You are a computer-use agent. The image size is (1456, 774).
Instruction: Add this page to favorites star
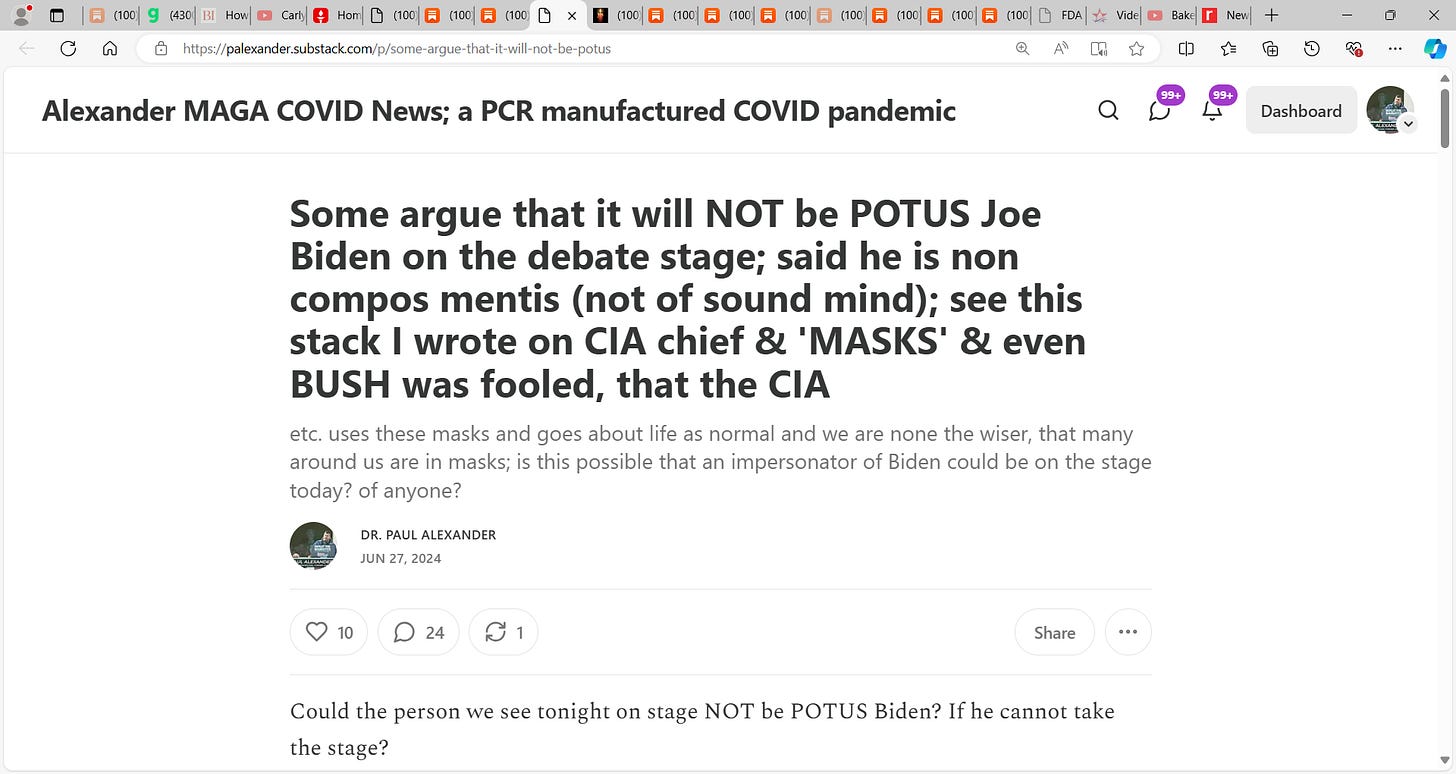coord(1136,48)
